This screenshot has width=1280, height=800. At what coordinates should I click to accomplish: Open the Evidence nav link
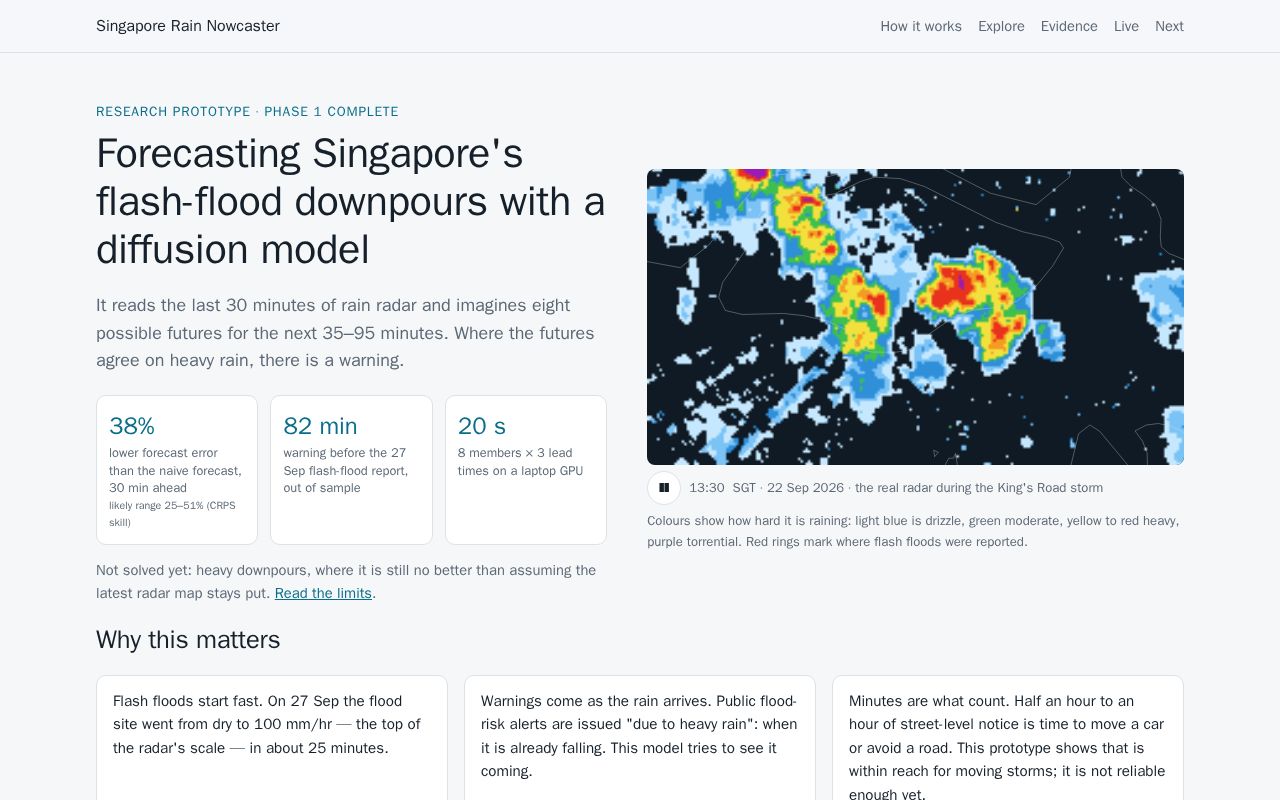tap(1069, 26)
